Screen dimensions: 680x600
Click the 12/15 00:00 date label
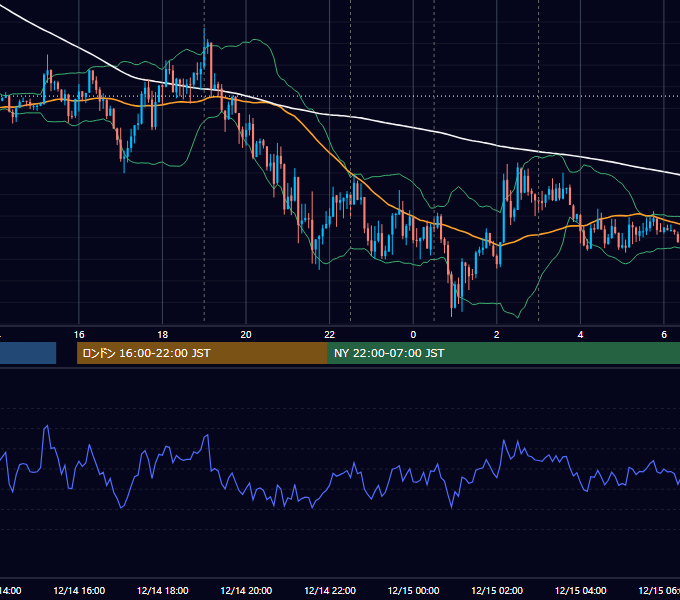pos(413,591)
